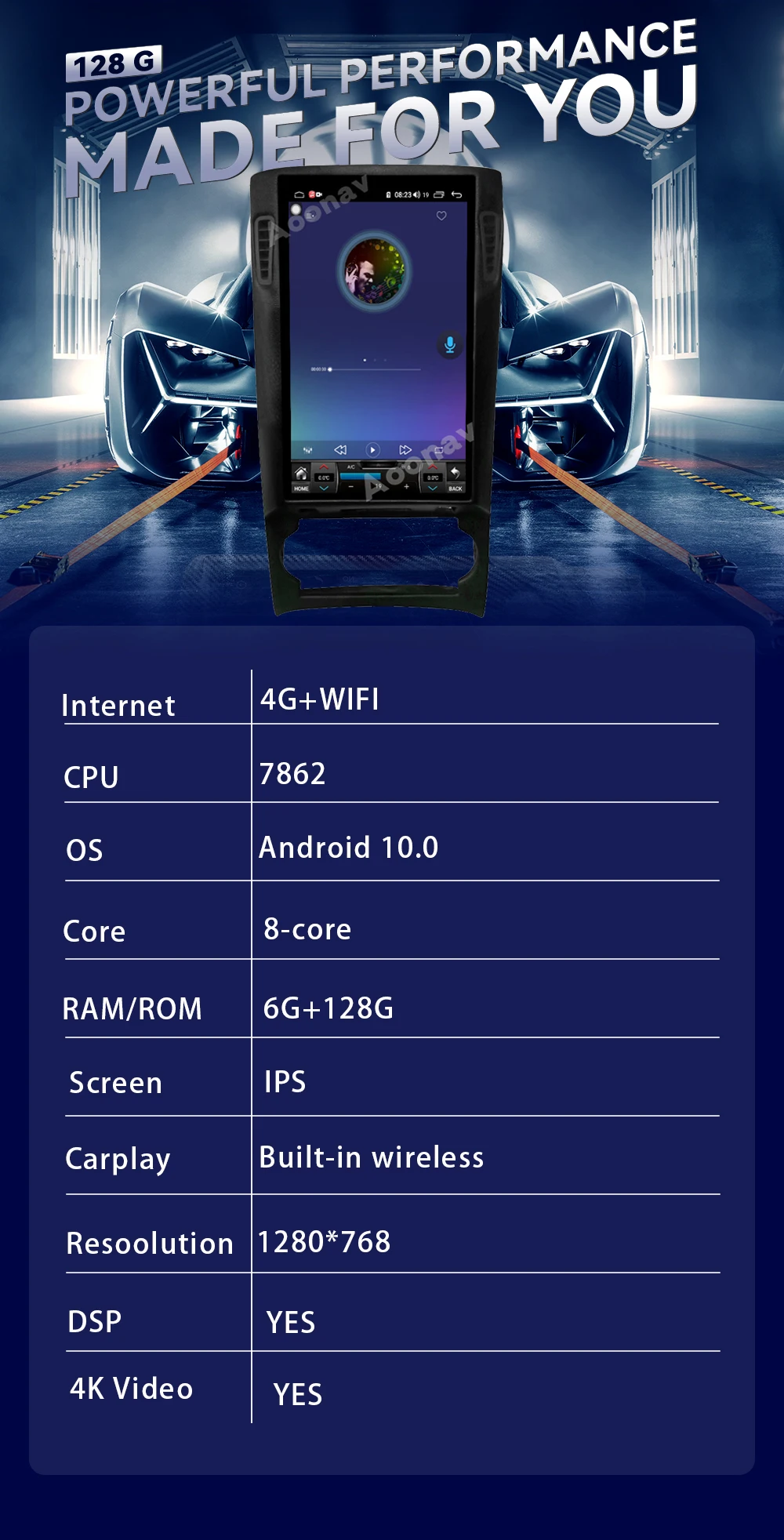Click the circular album art thumbnail

click(374, 270)
